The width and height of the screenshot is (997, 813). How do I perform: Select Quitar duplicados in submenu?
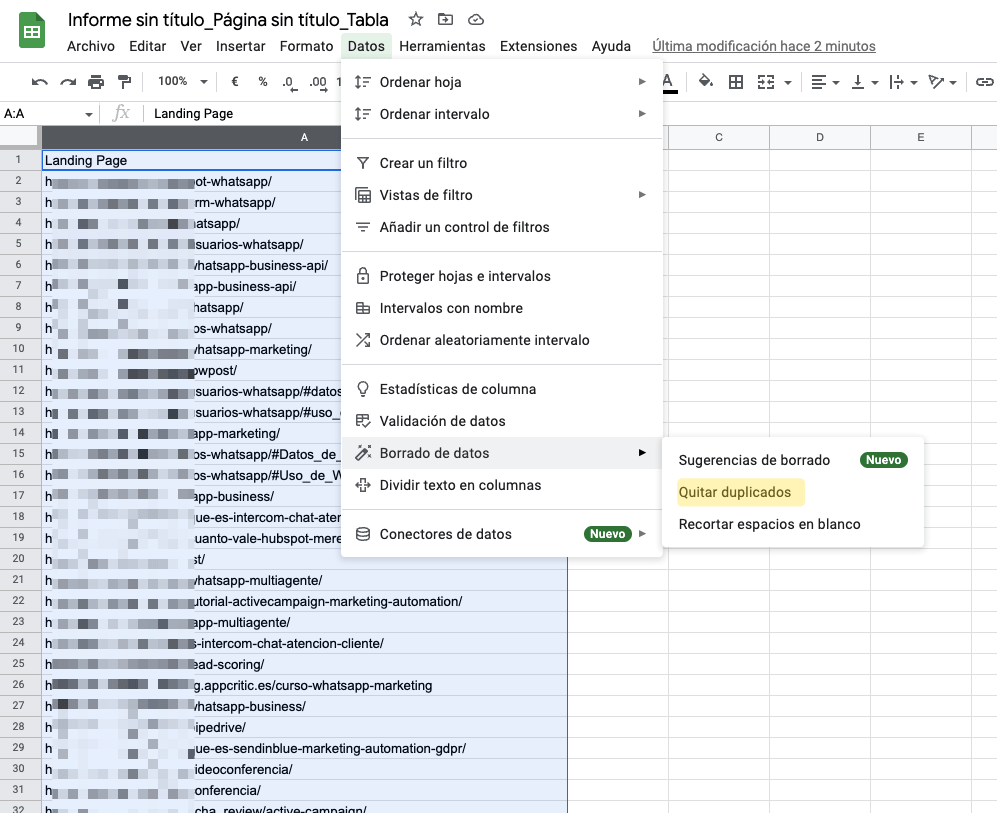click(x=735, y=492)
